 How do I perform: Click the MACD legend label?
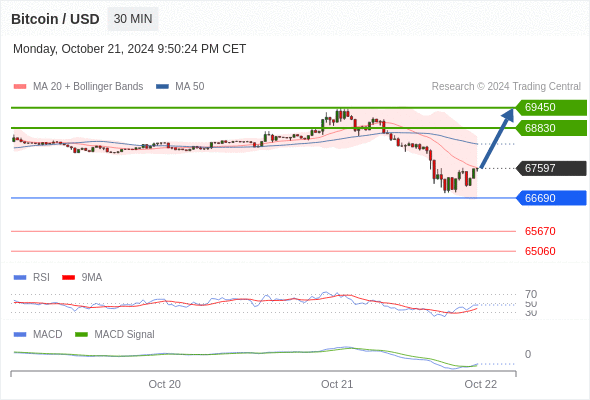(48, 335)
